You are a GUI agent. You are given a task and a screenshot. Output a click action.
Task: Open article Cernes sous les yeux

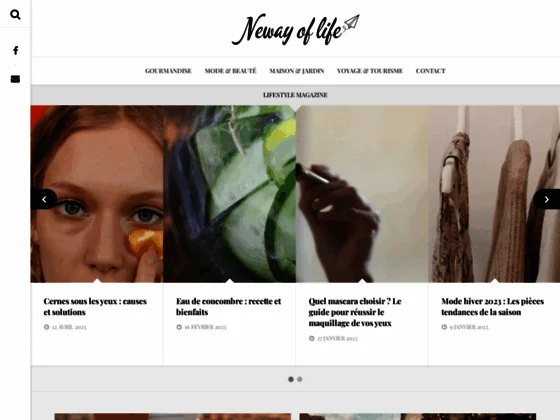coord(95,306)
